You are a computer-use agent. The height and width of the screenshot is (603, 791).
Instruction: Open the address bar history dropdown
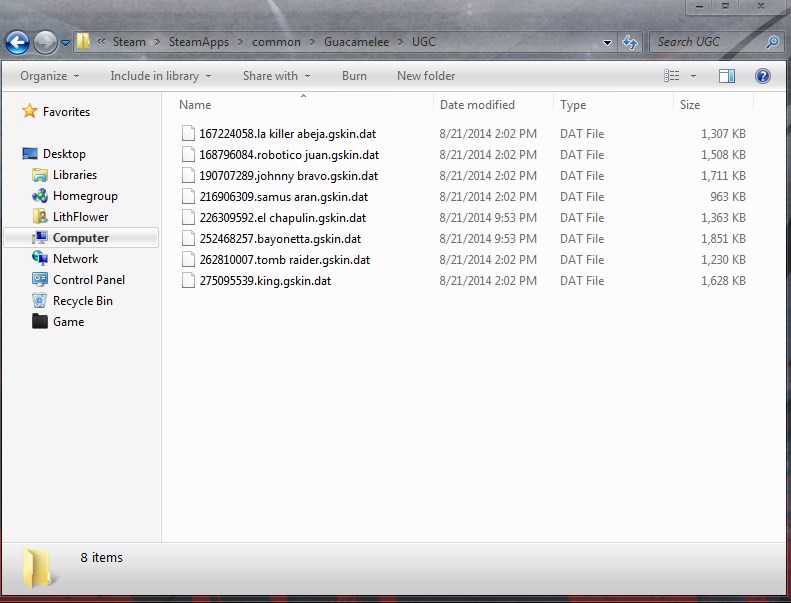pos(607,43)
